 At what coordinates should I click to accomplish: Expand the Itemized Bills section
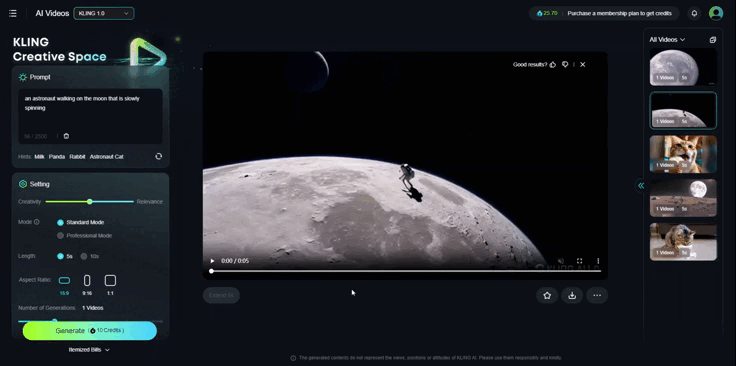click(x=89, y=350)
